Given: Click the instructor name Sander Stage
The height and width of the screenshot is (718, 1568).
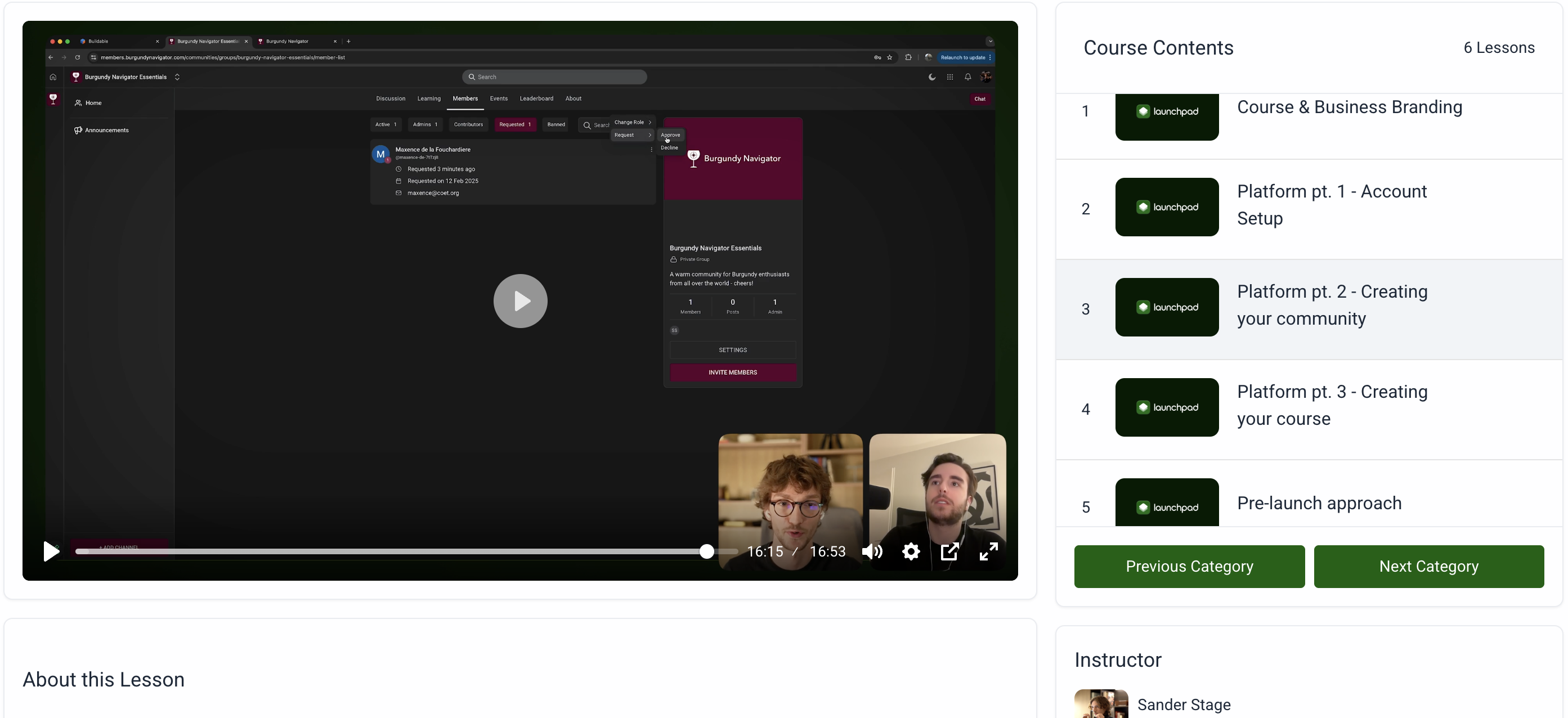Looking at the screenshot, I should click(x=1184, y=704).
